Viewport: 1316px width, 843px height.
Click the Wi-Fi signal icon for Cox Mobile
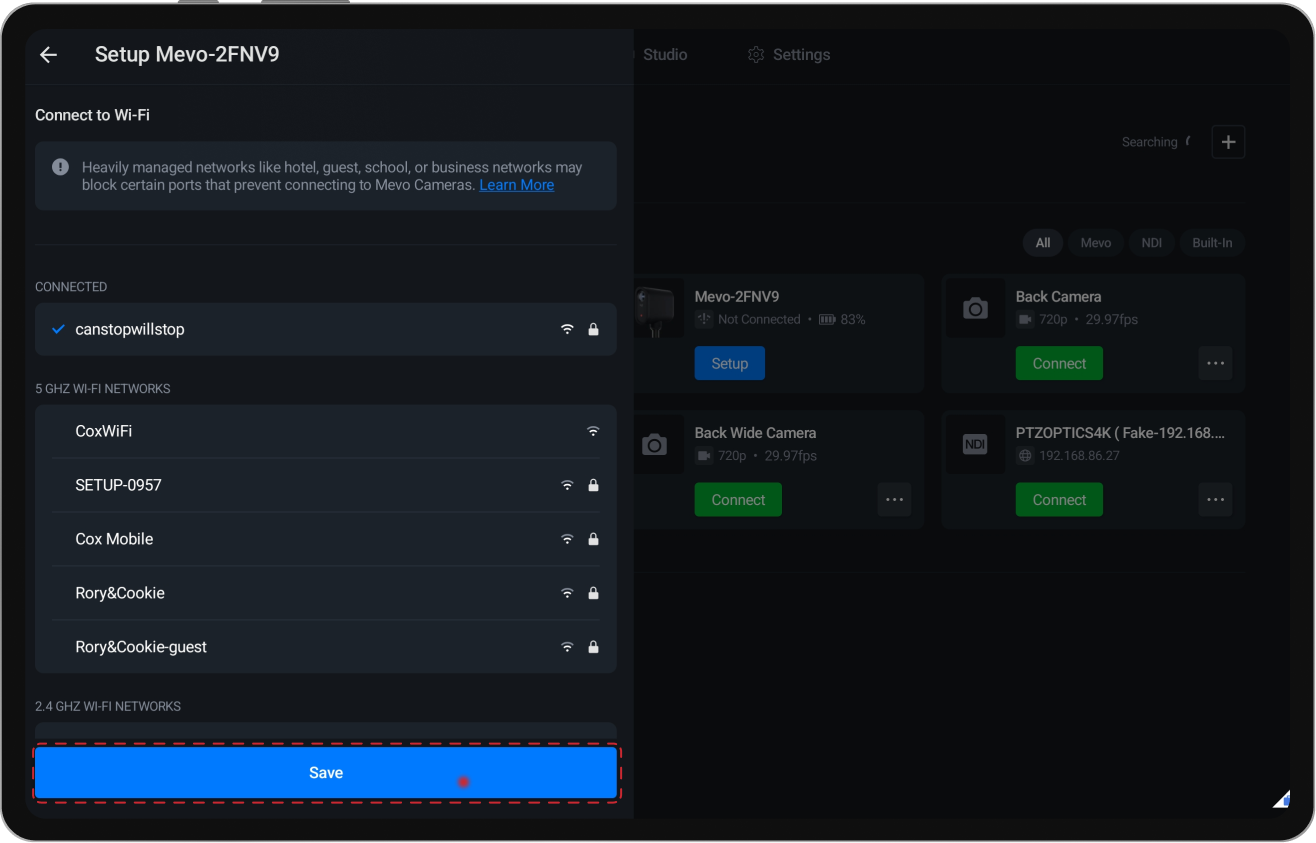pos(567,539)
